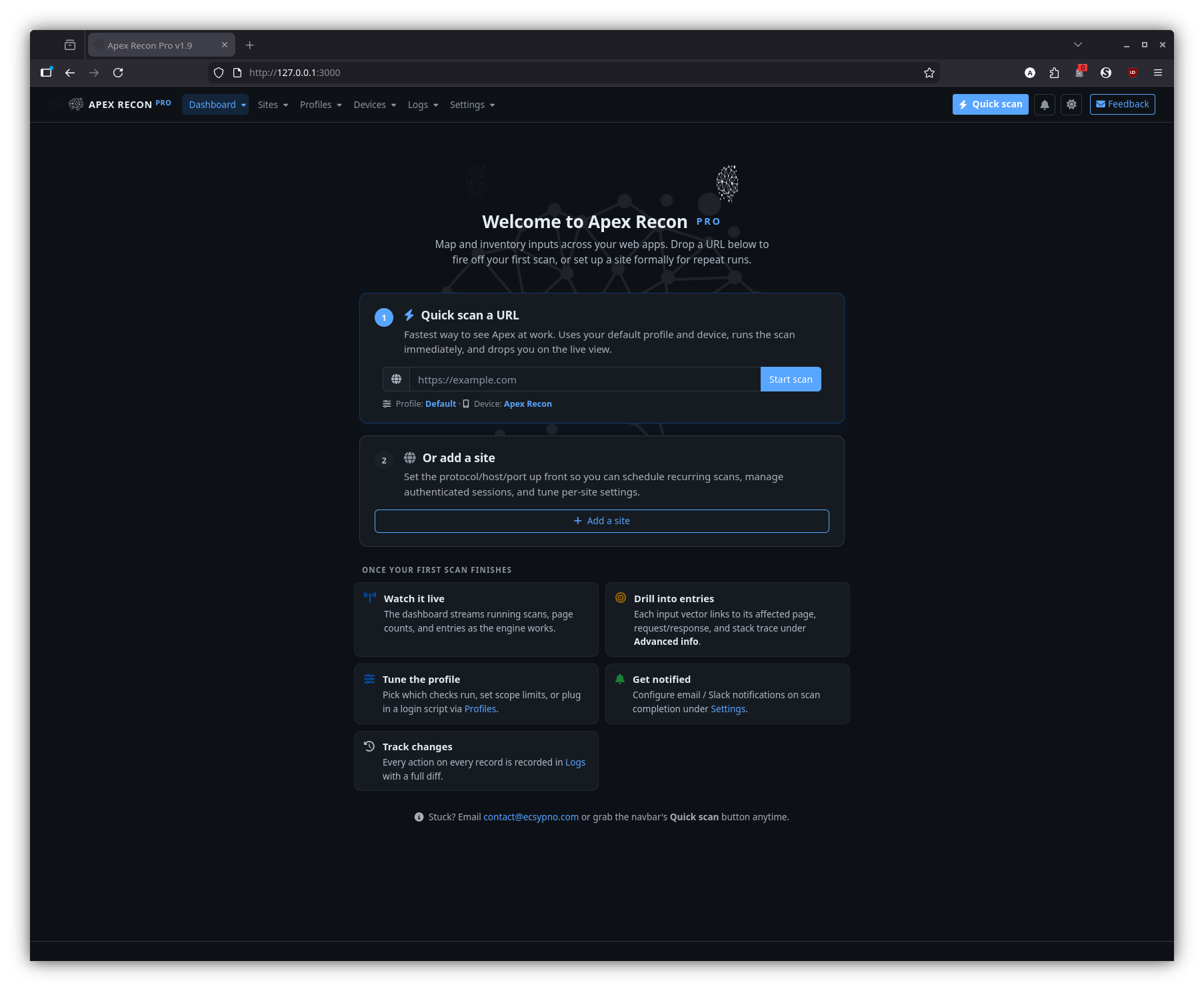Open the browser extensions puzzle icon
The width and height of the screenshot is (1204, 991).
1054,73
